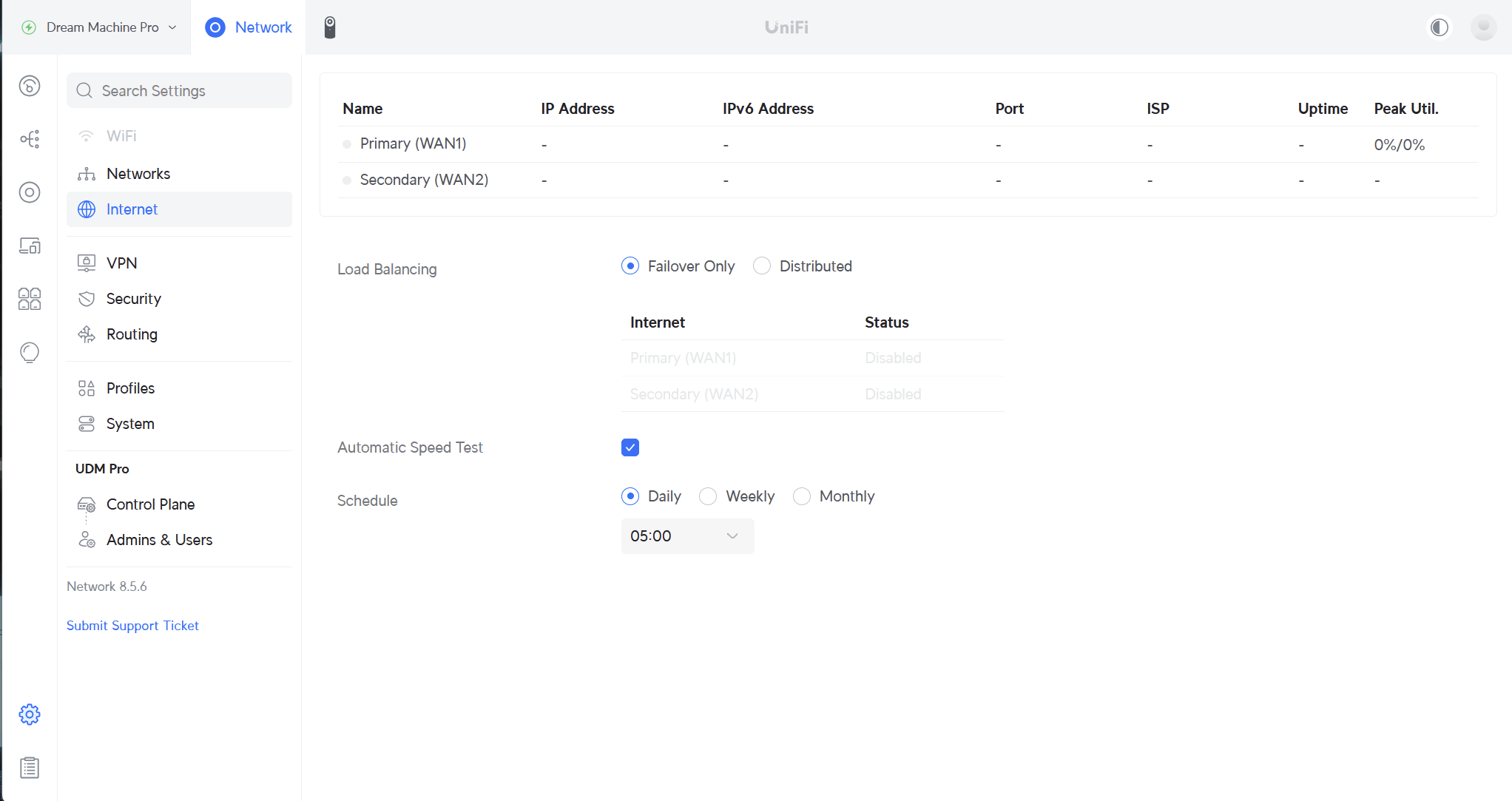This screenshot has height=801, width=1512.
Task: Open the insights lightbulb icon
Action: click(x=30, y=352)
